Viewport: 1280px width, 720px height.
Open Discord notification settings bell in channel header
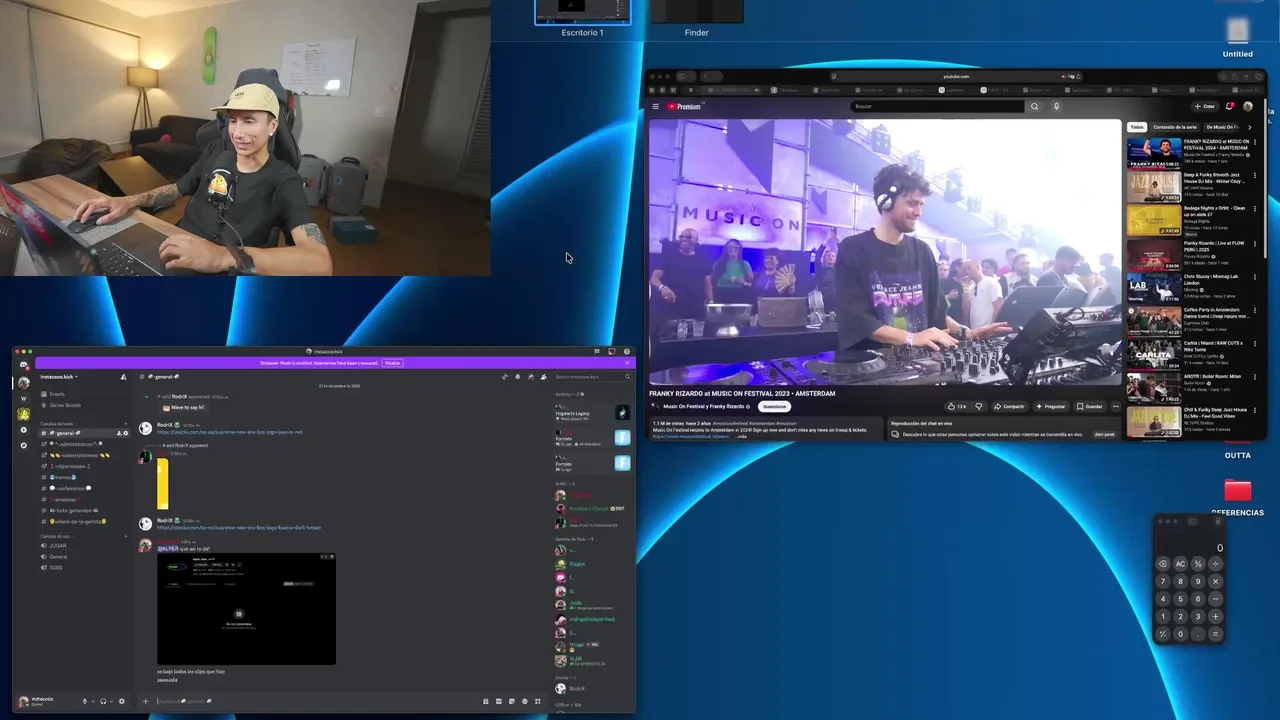(x=517, y=377)
